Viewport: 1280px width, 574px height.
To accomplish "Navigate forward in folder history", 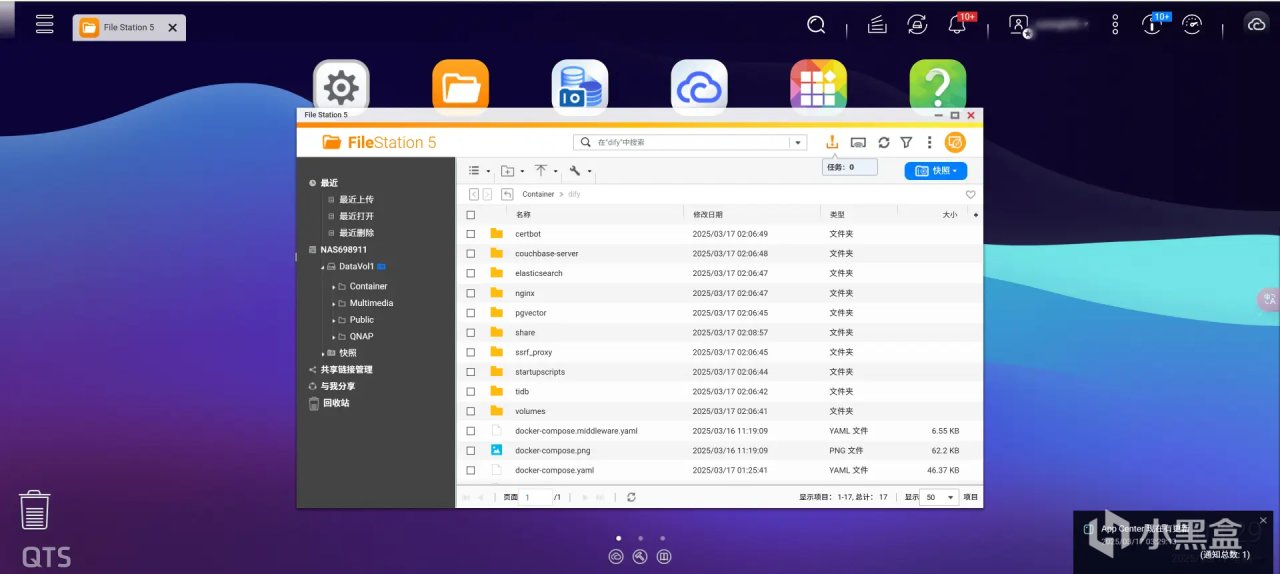I will [487, 194].
